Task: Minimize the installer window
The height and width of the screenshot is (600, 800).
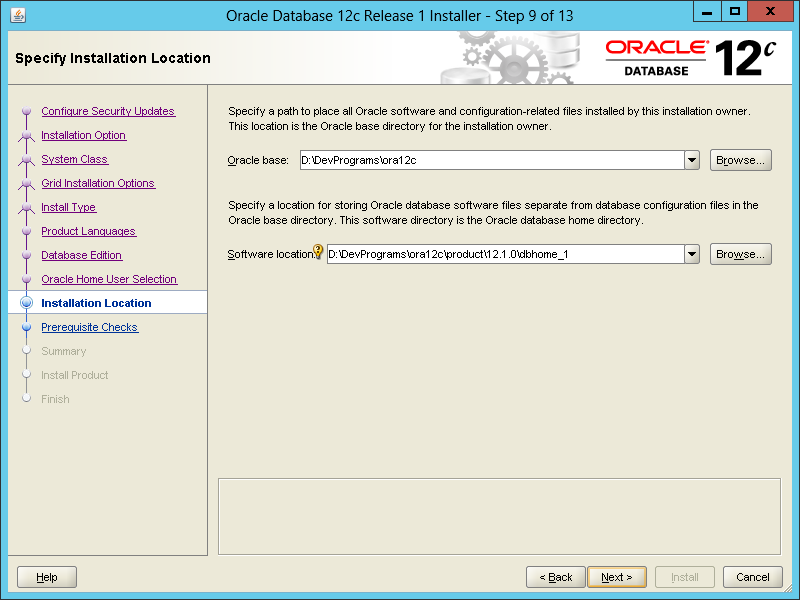Action: click(x=707, y=11)
